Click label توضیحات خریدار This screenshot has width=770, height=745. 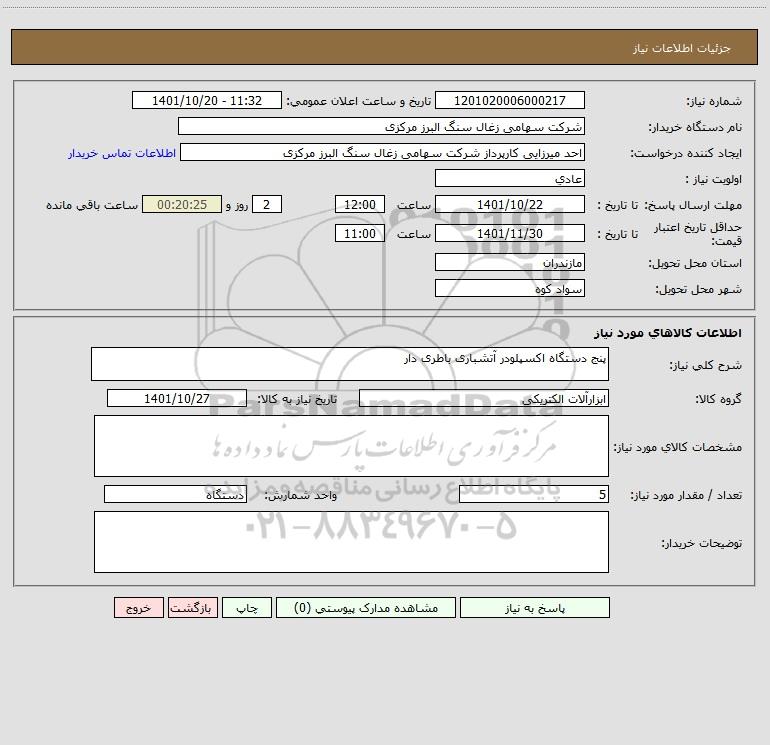click(701, 543)
